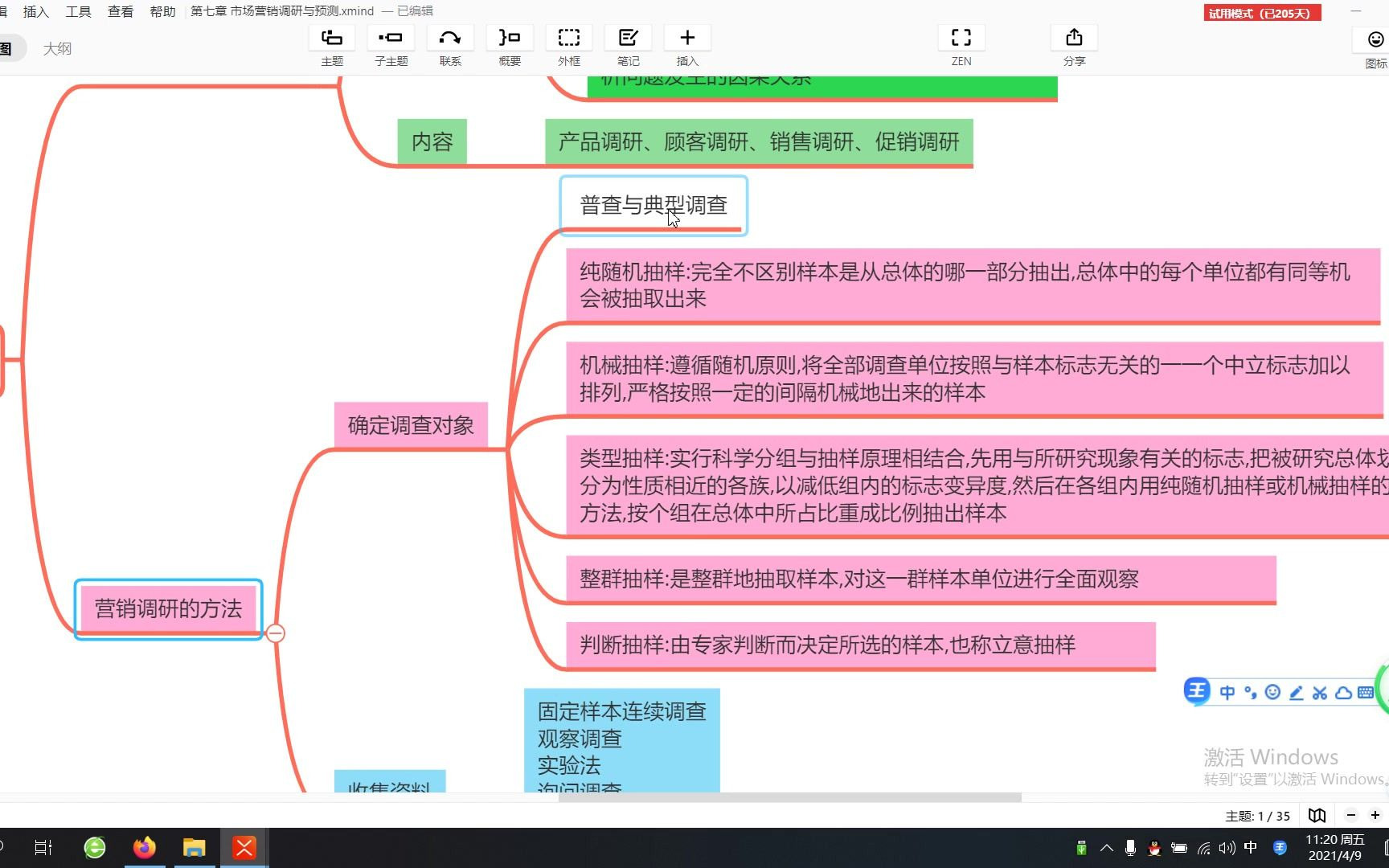Select the 类型抽样 topic
Image resolution: width=1389 pixels, height=868 pixels.
click(977, 485)
